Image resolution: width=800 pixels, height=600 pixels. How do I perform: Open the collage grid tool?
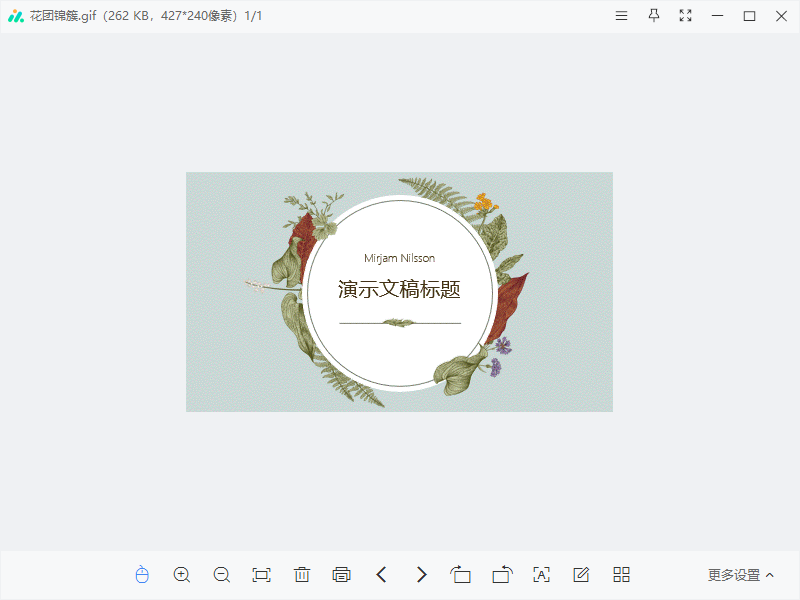point(621,575)
